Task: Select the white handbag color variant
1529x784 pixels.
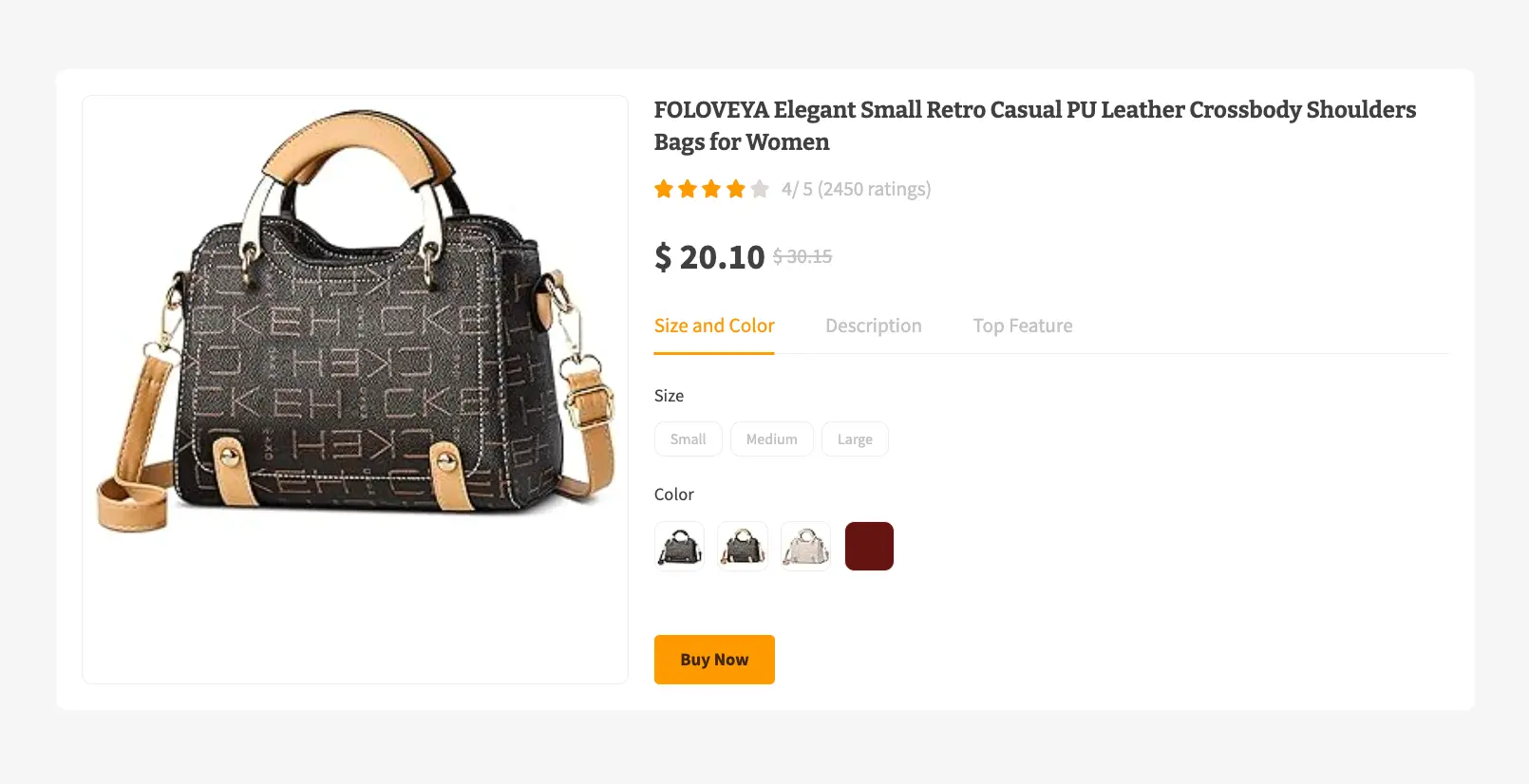Action: click(805, 546)
